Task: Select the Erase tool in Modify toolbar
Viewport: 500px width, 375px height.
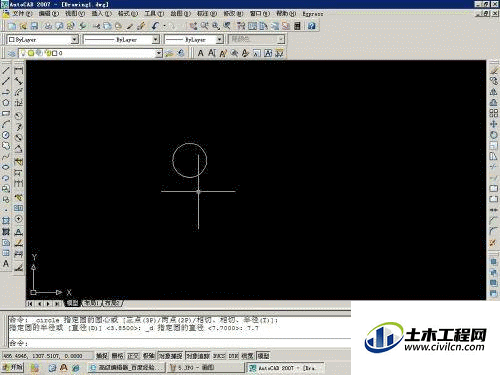Action: [494, 70]
